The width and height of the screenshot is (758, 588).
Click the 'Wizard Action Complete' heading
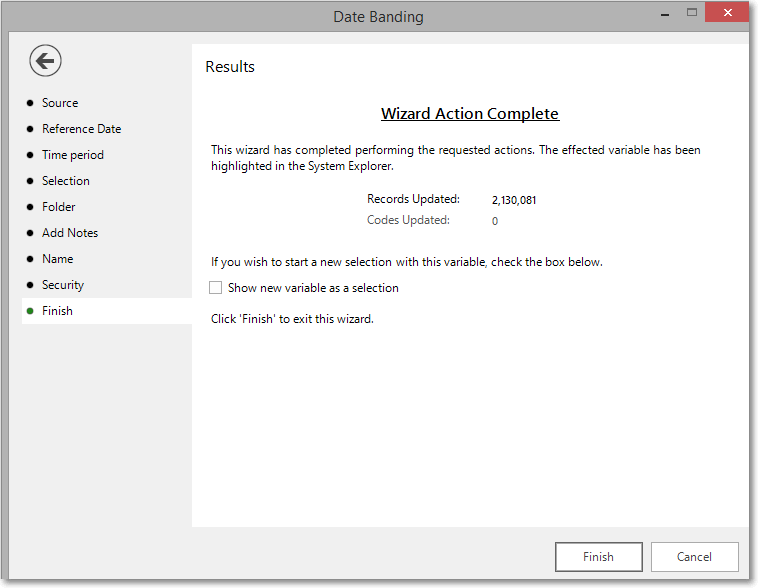(470, 114)
